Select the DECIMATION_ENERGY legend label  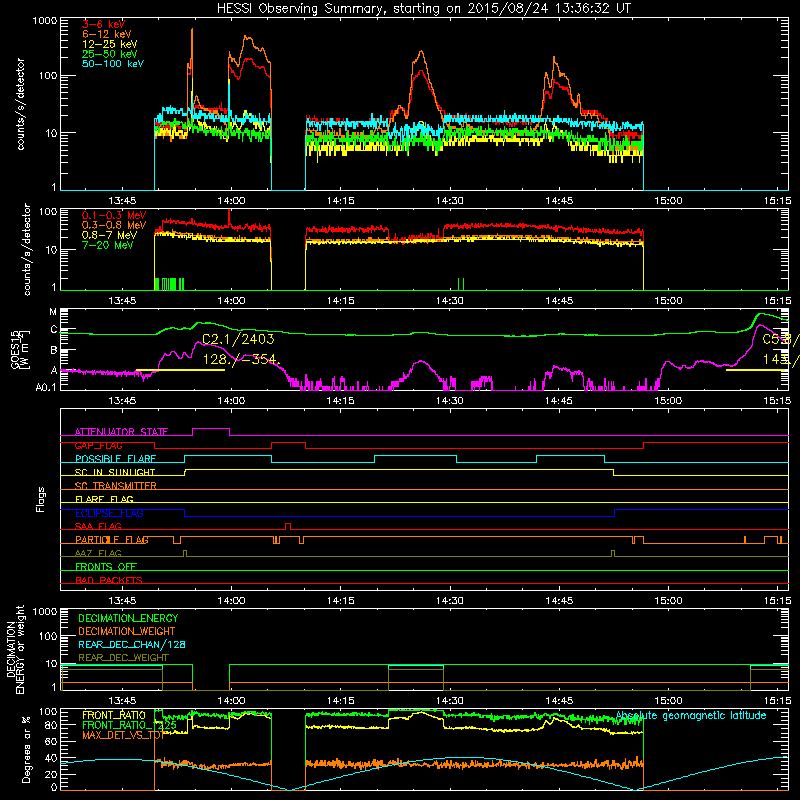click(128, 618)
